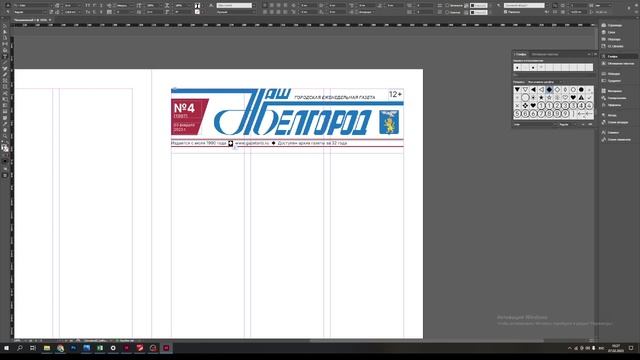Insert the outlined diamond glyph
This screenshot has height=360, width=640.
(557, 89)
